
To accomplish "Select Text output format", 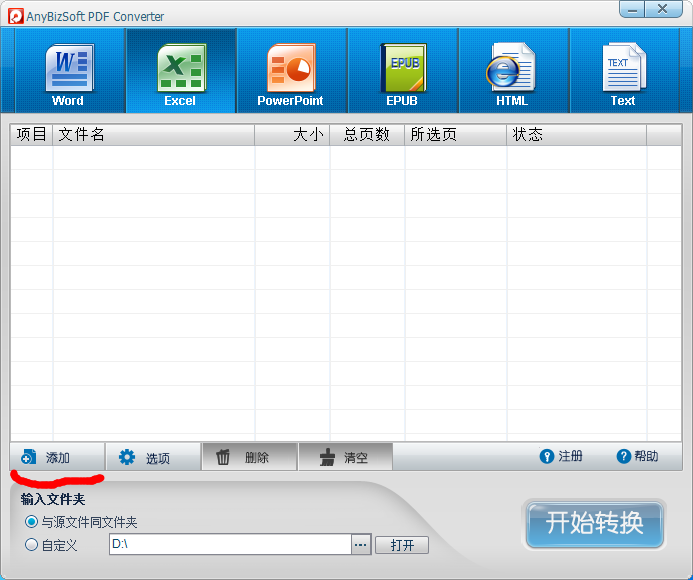I will (x=624, y=71).
